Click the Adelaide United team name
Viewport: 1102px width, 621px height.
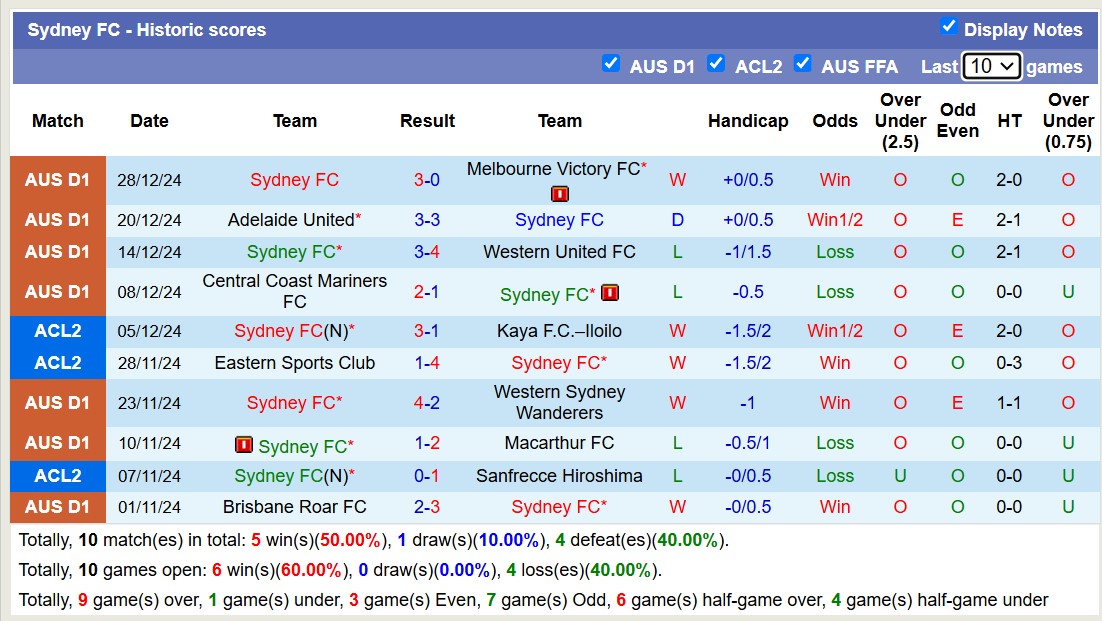[288, 219]
